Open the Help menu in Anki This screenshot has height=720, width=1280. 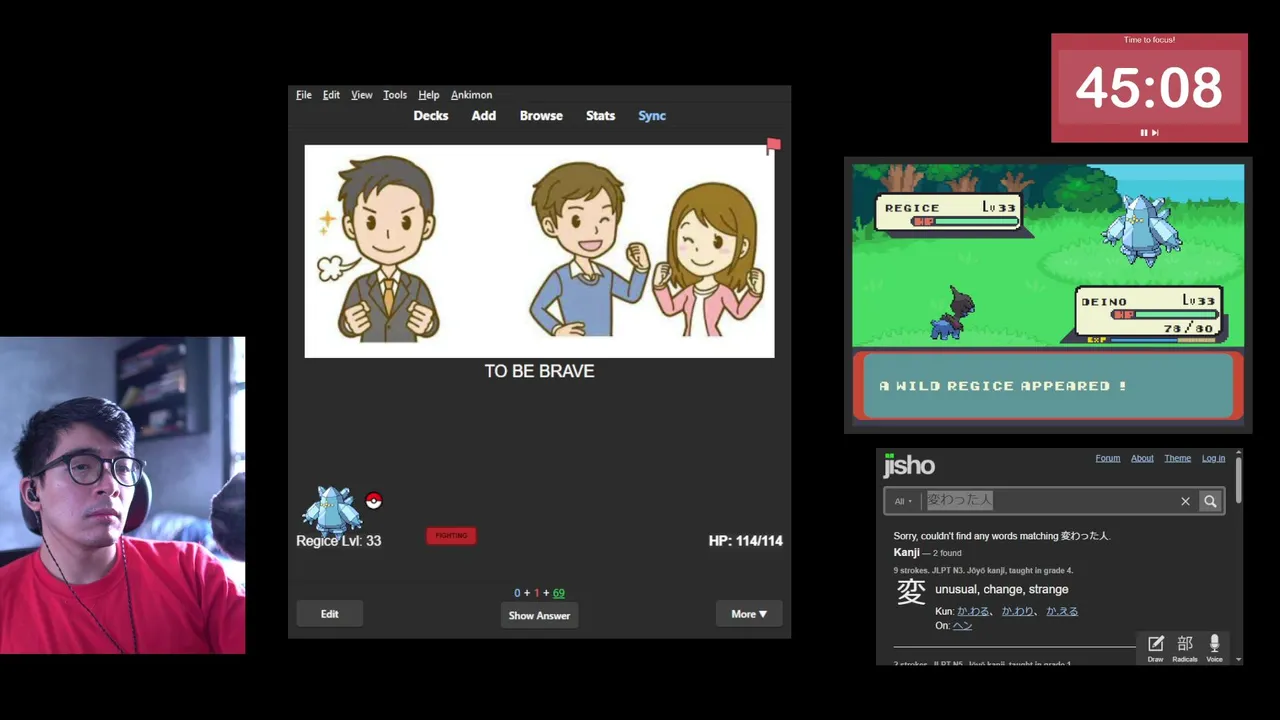[x=429, y=95]
